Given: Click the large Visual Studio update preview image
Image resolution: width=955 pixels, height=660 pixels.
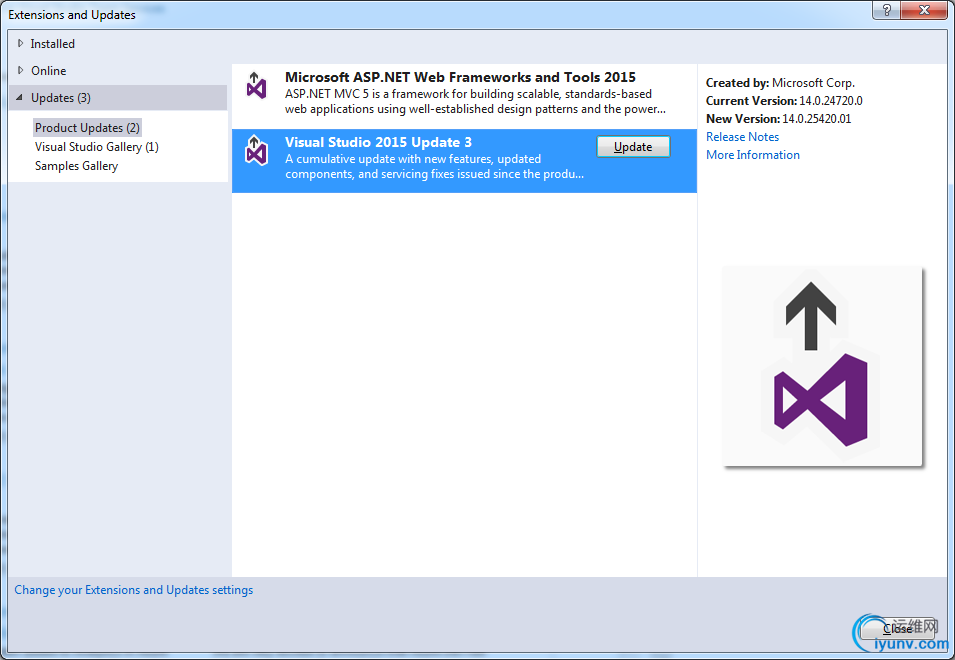Looking at the screenshot, I should tap(822, 367).
